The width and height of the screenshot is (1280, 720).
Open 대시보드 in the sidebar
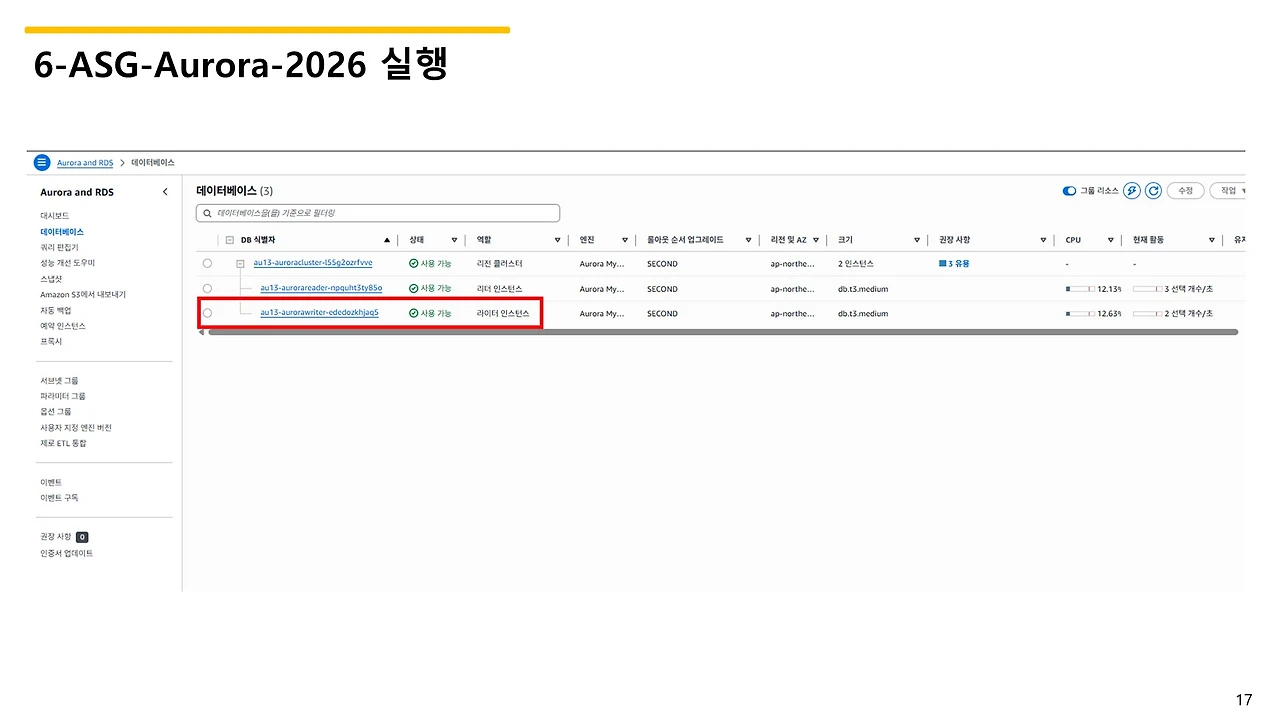click(55, 215)
